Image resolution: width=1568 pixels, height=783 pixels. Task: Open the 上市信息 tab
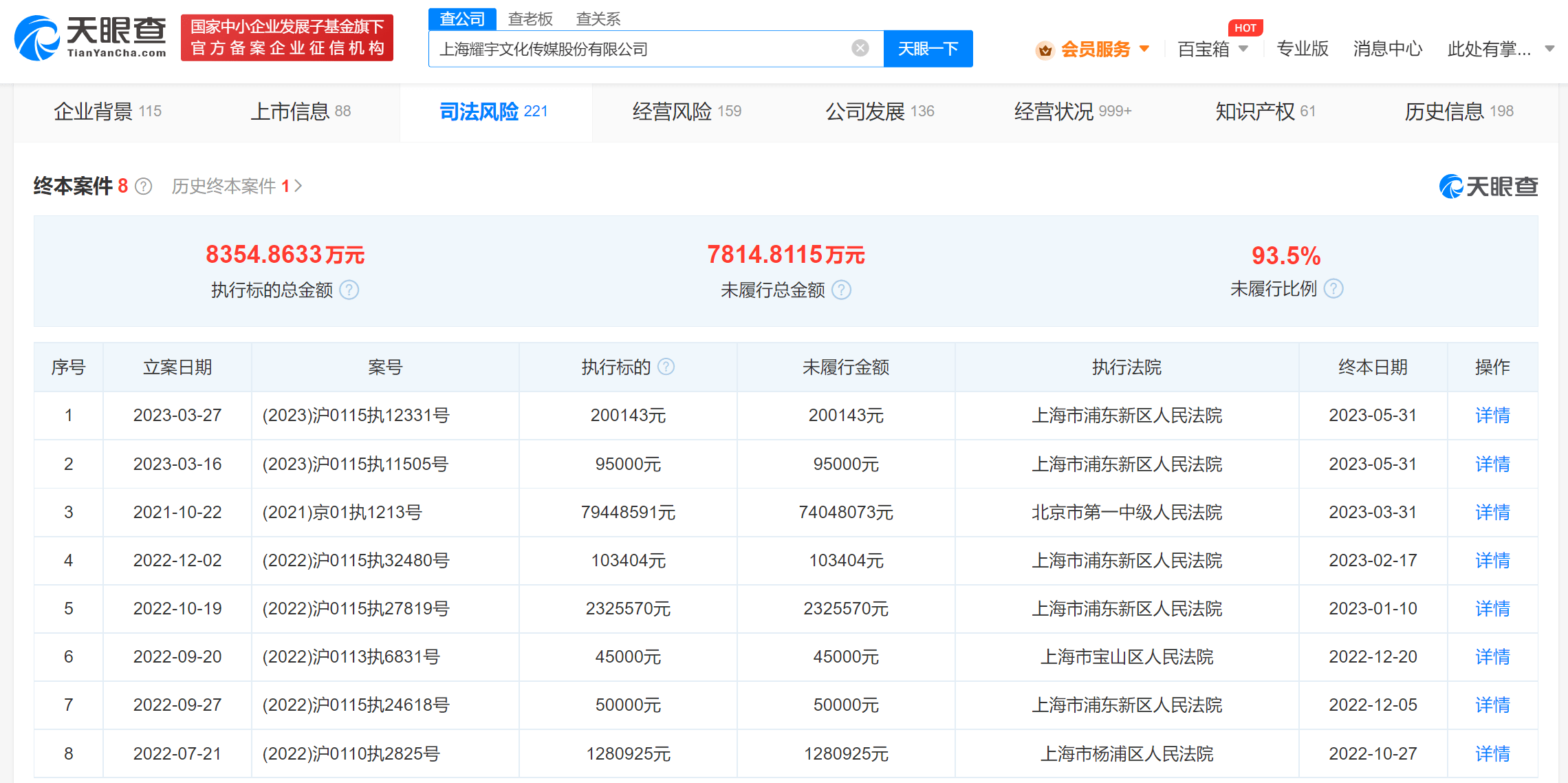301,111
